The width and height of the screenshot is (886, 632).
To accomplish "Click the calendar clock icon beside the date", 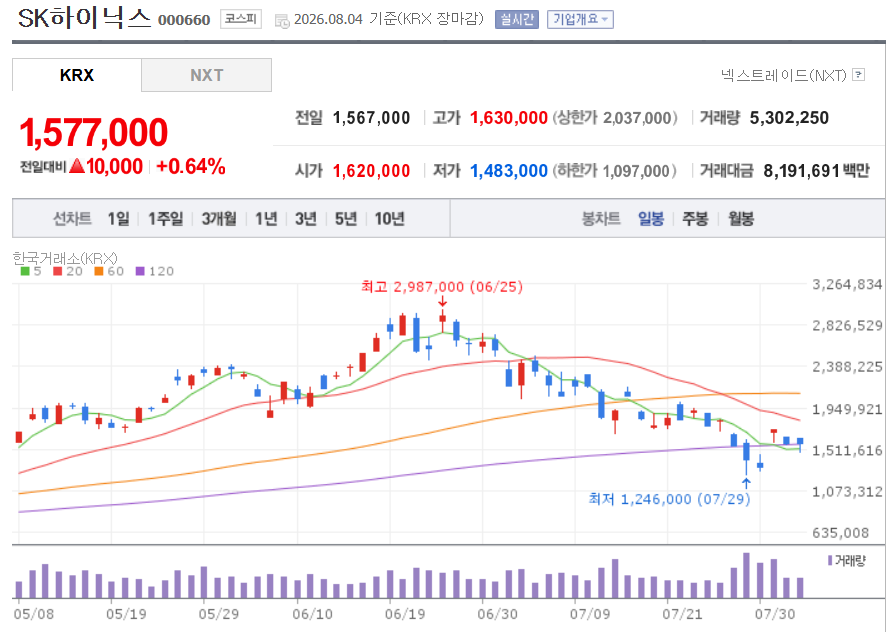I will 281,21.
